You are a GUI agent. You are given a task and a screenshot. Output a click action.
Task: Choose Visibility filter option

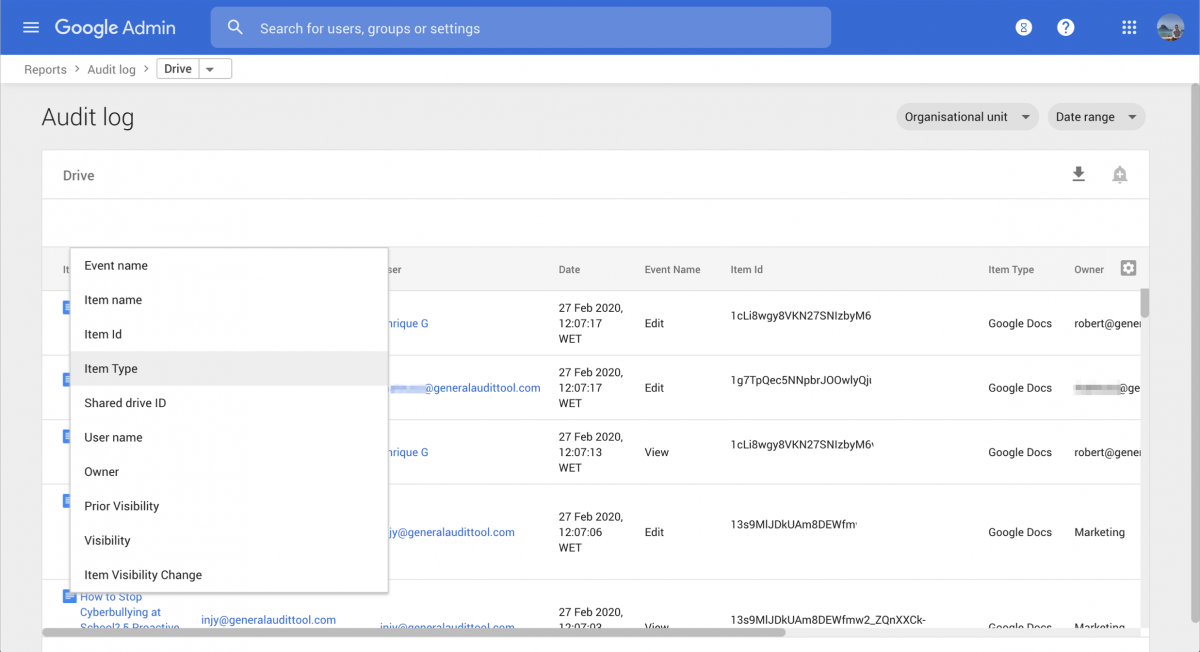[x=229, y=540]
